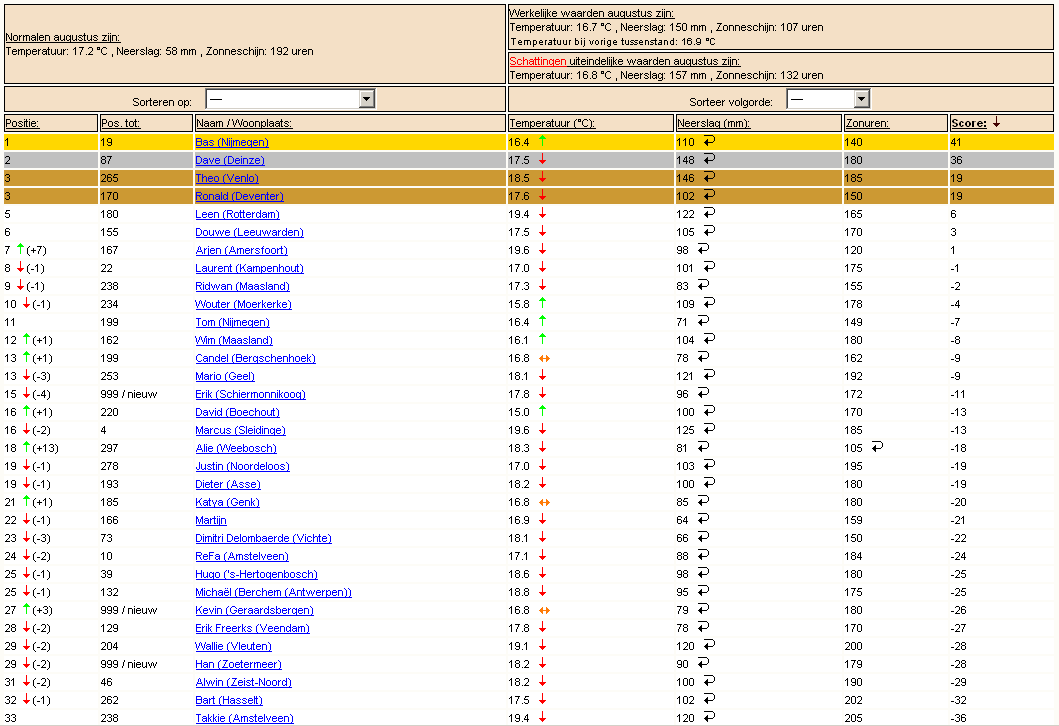The image size is (1059, 726).
Task: Open the 'Sorteer volgorde' dropdown
Action: pyautogui.click(x=828, y=100)
